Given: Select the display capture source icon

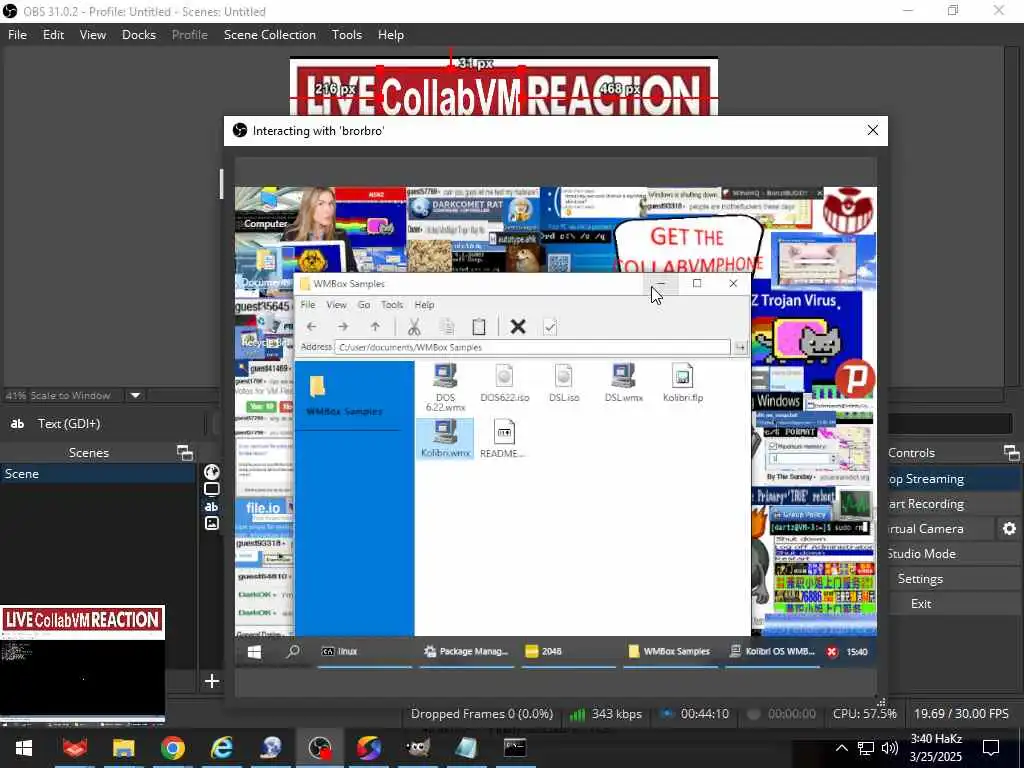Looking at the screenshot, I should pos(212,489).
